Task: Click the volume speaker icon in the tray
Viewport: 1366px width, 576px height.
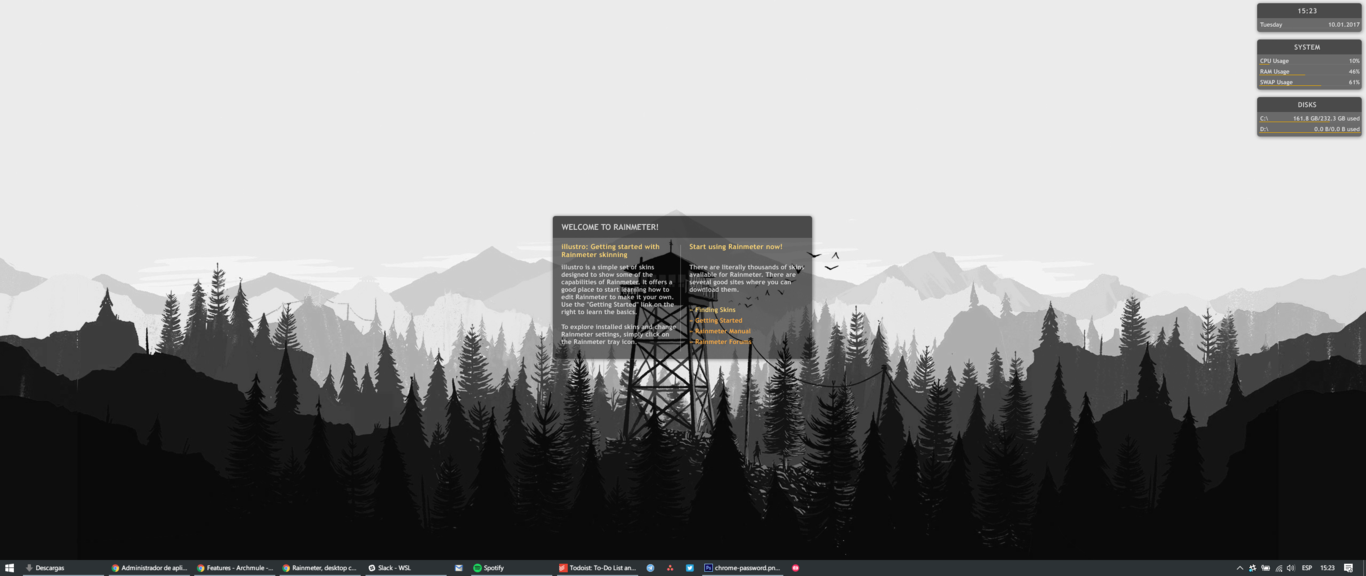Action: [x=1291, y=568]
